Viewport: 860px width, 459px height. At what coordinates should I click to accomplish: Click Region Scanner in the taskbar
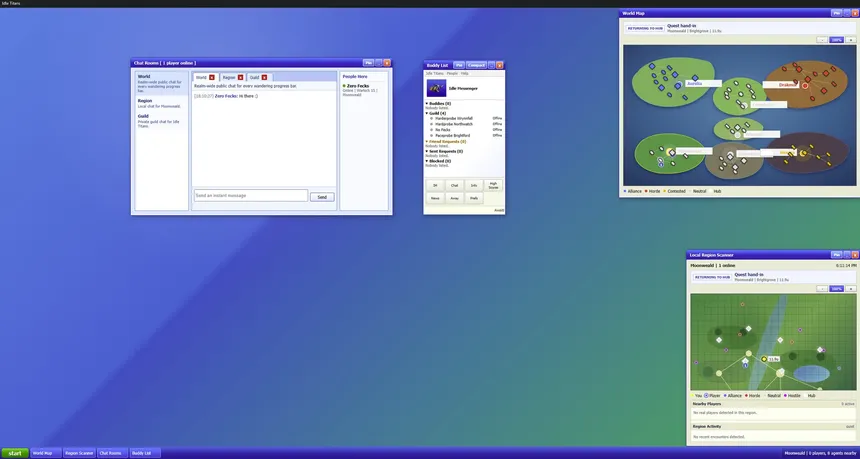click(x=80, y=454)
